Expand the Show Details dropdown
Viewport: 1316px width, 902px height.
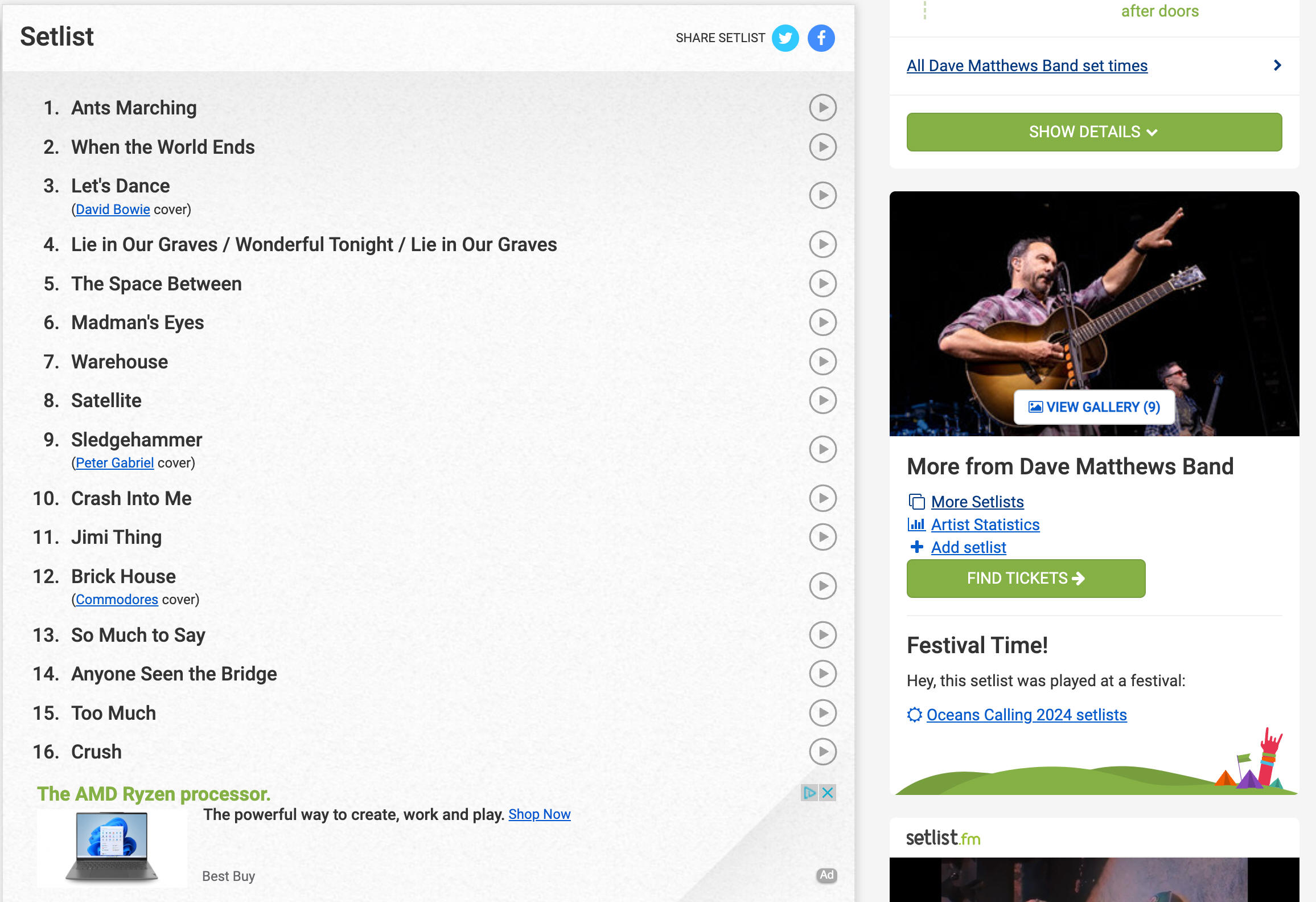point(1094,132)
